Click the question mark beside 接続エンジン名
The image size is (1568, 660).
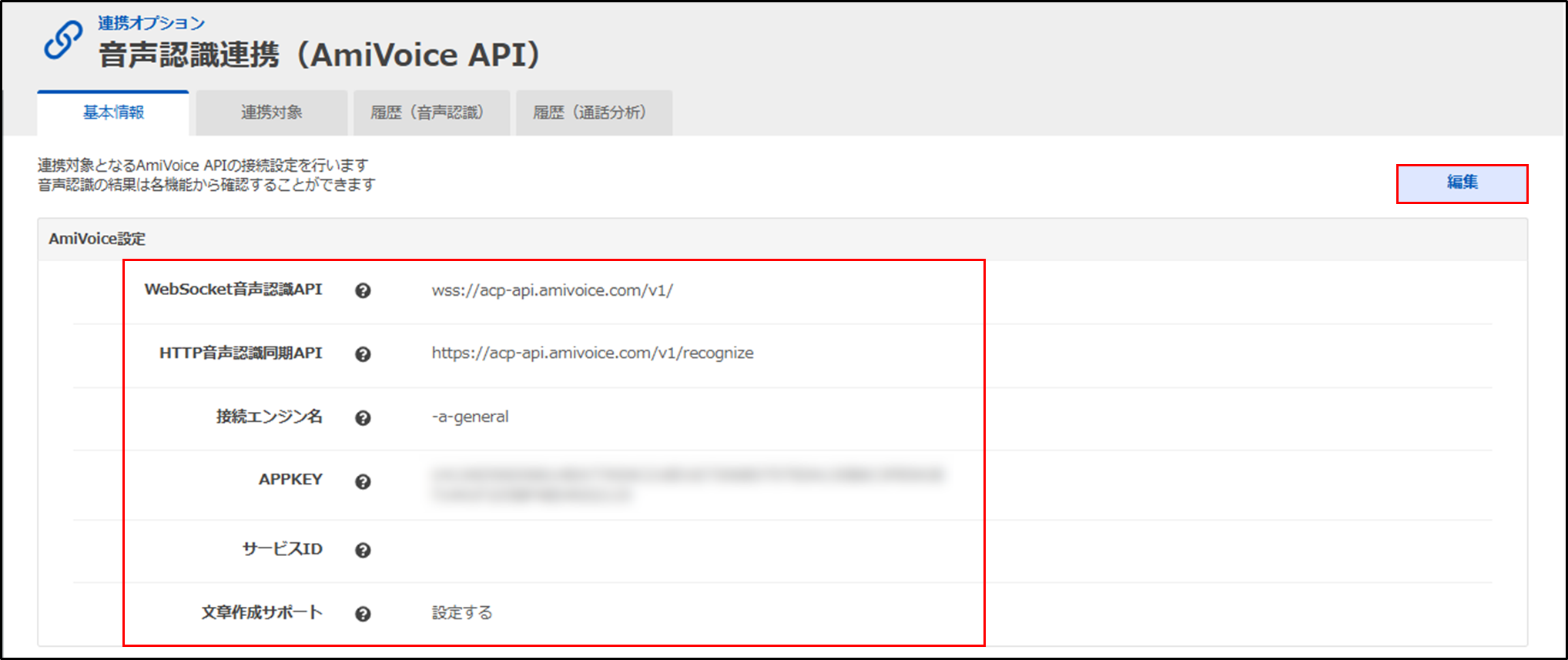coord(363,417)
